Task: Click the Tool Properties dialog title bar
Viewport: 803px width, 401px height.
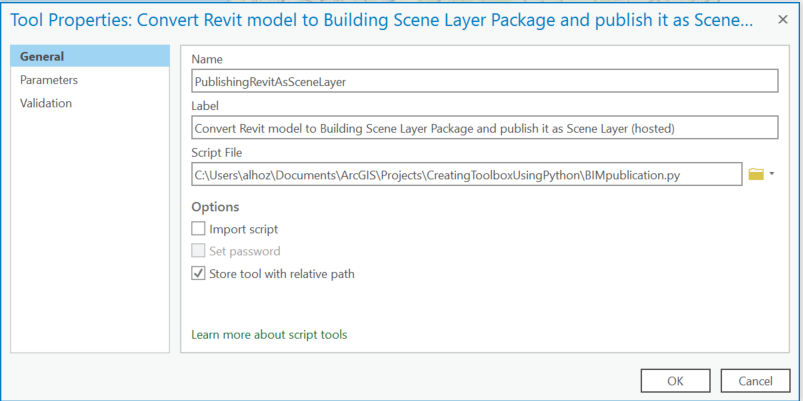Action: [380, 21]
